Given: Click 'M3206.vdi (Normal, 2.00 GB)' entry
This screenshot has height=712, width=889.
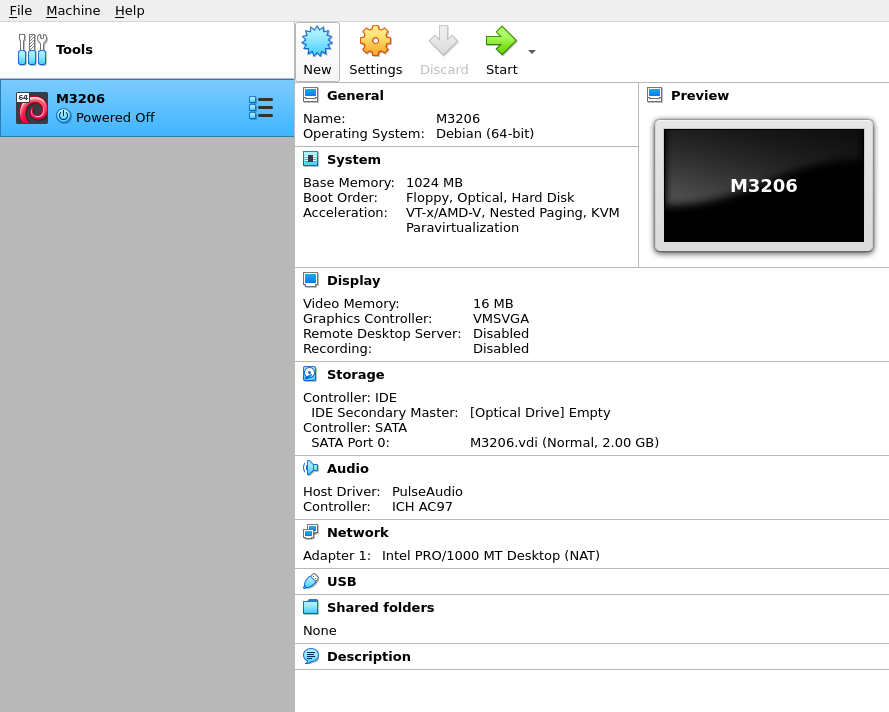Looking at the screenshot, I should (x=564, y=443).
